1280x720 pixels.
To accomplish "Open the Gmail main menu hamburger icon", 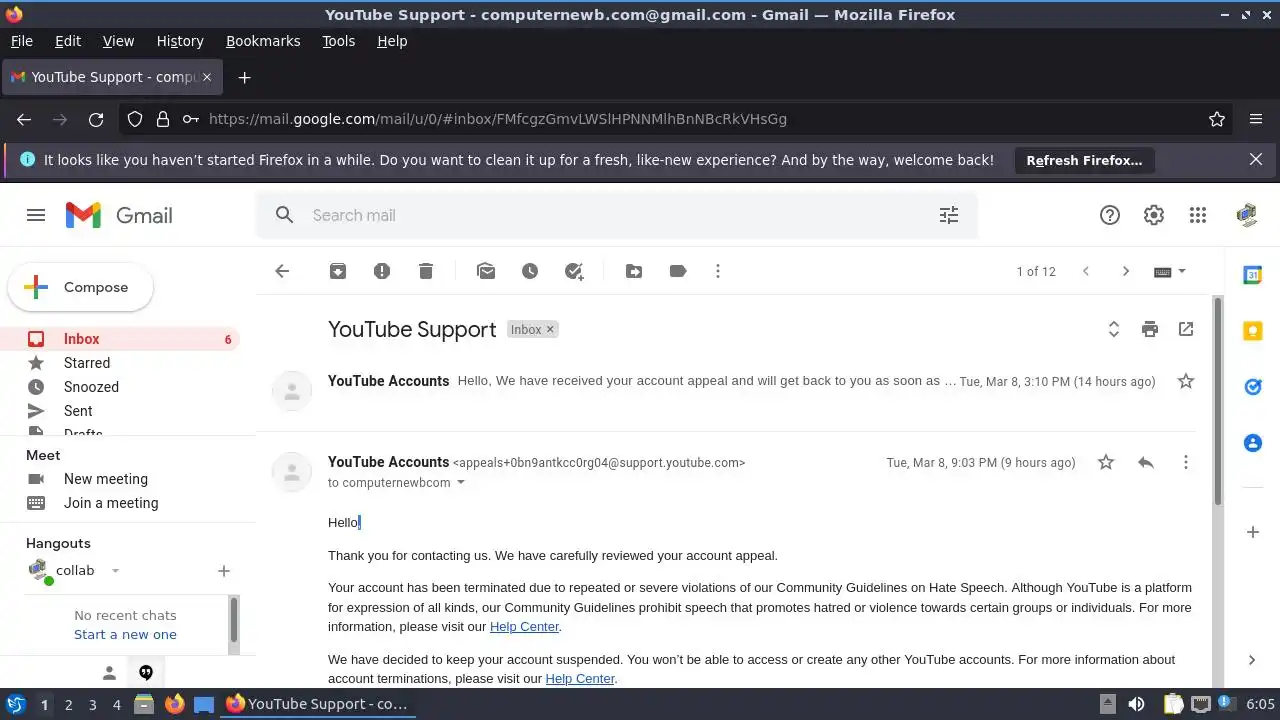I will tap(36, 215).
